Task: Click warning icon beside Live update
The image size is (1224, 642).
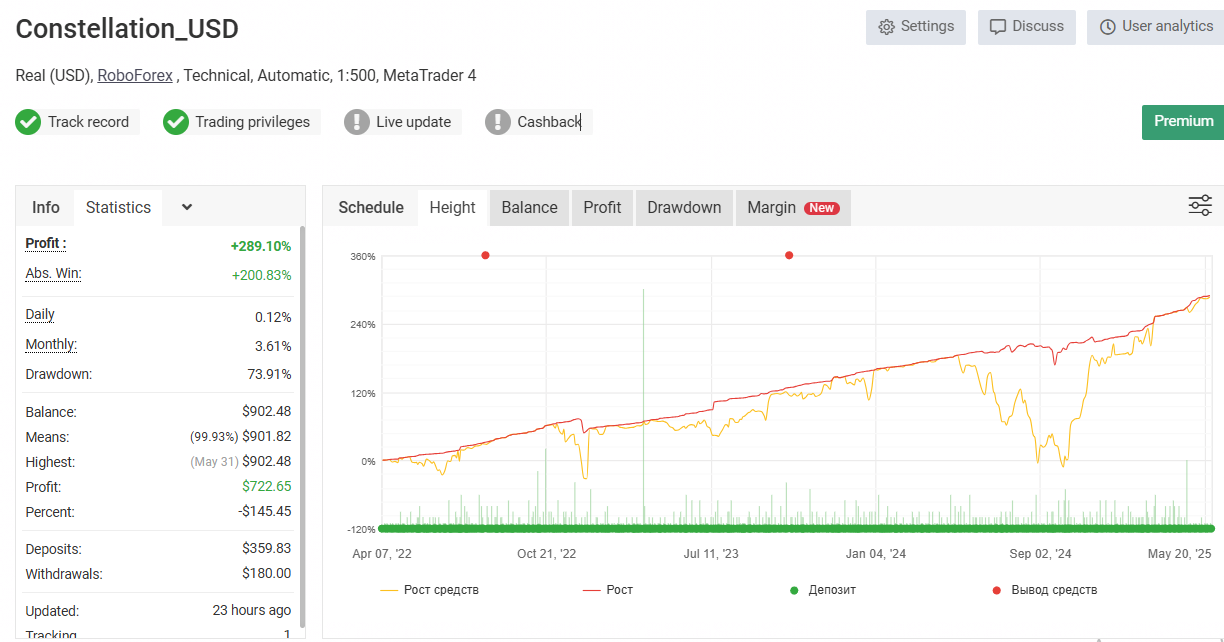Action: [x=357, y=122]
